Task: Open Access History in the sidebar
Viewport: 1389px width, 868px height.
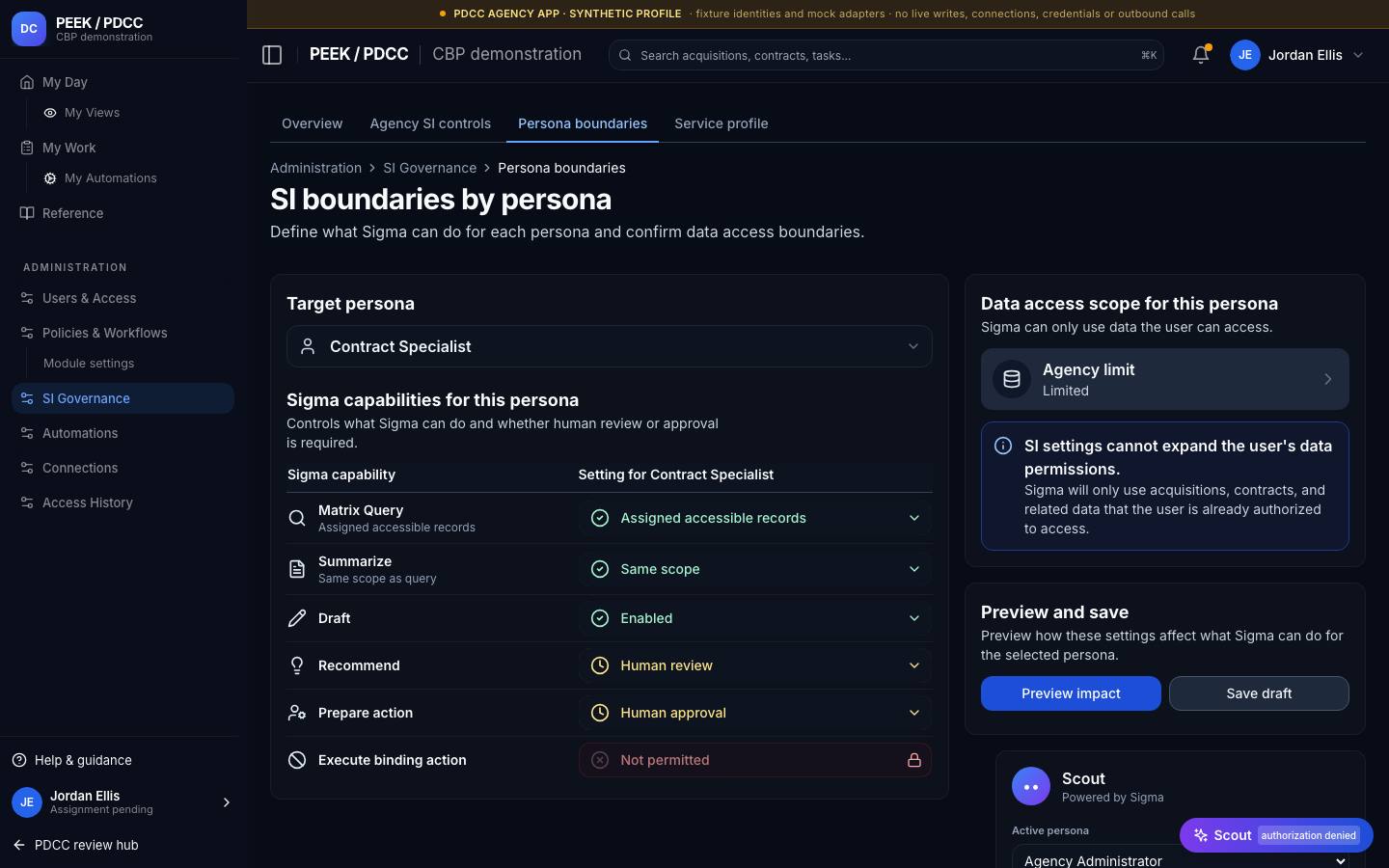Action: click(123, 502)
